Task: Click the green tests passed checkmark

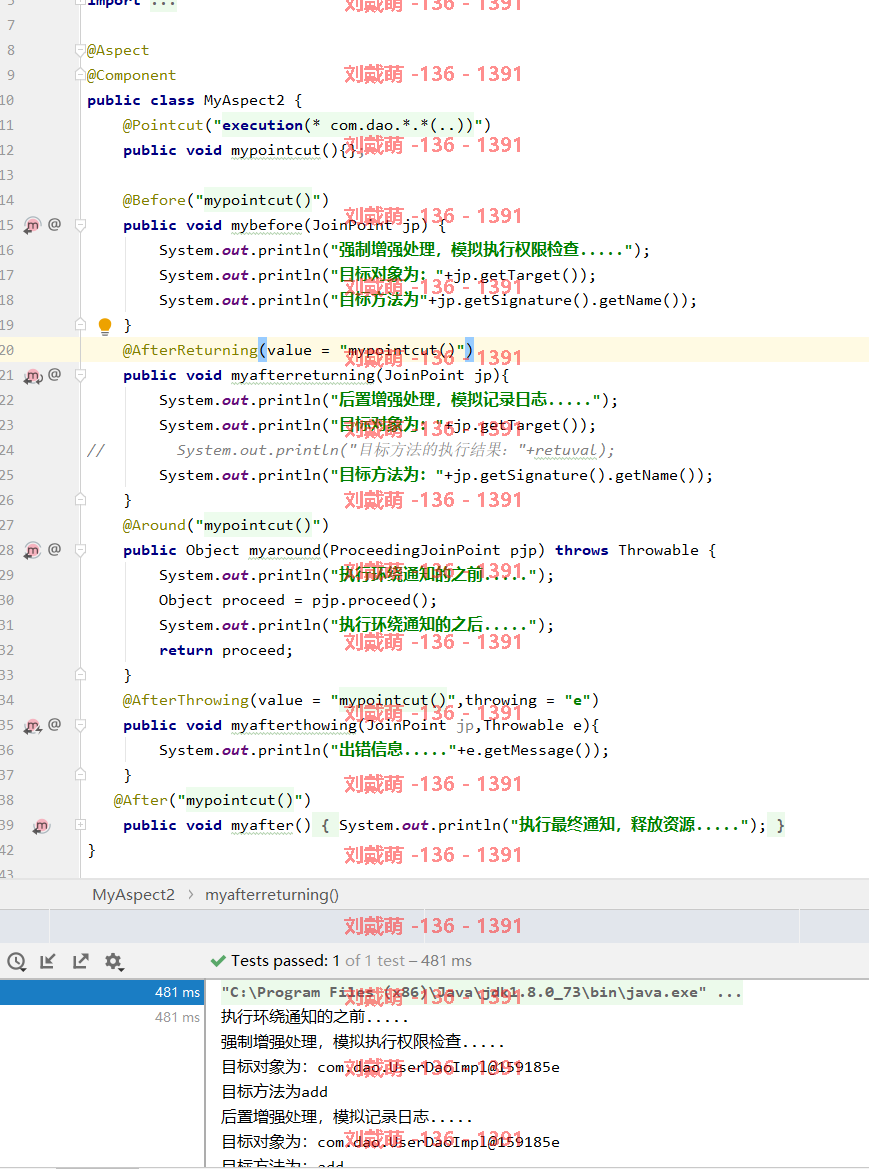Action: click(218, 961)
